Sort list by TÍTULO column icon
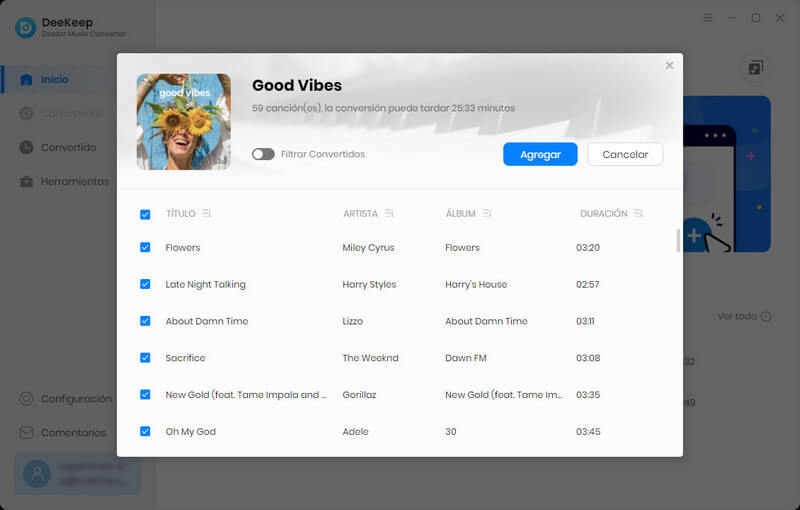Viewport: 800px width, 510px height. 207,213
